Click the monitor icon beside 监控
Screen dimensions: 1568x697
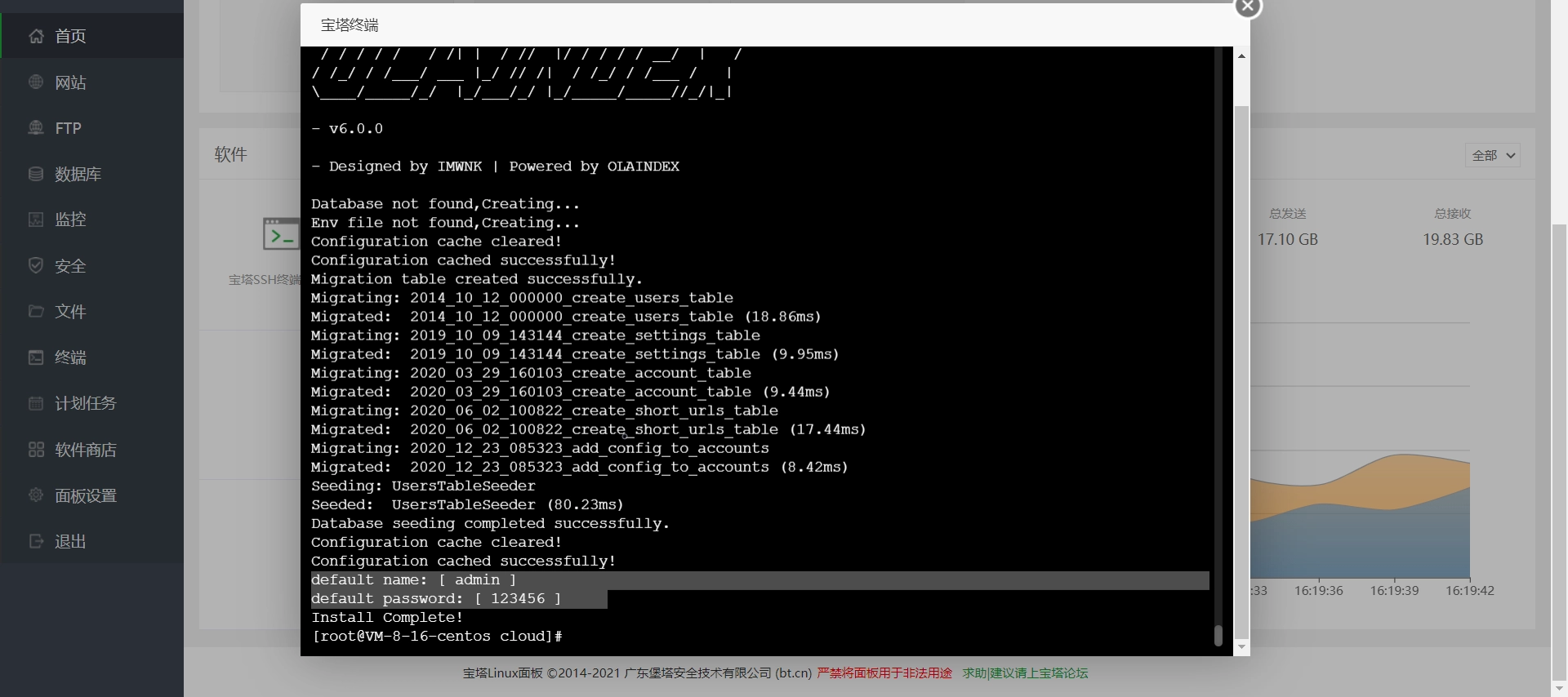[36, 220]
